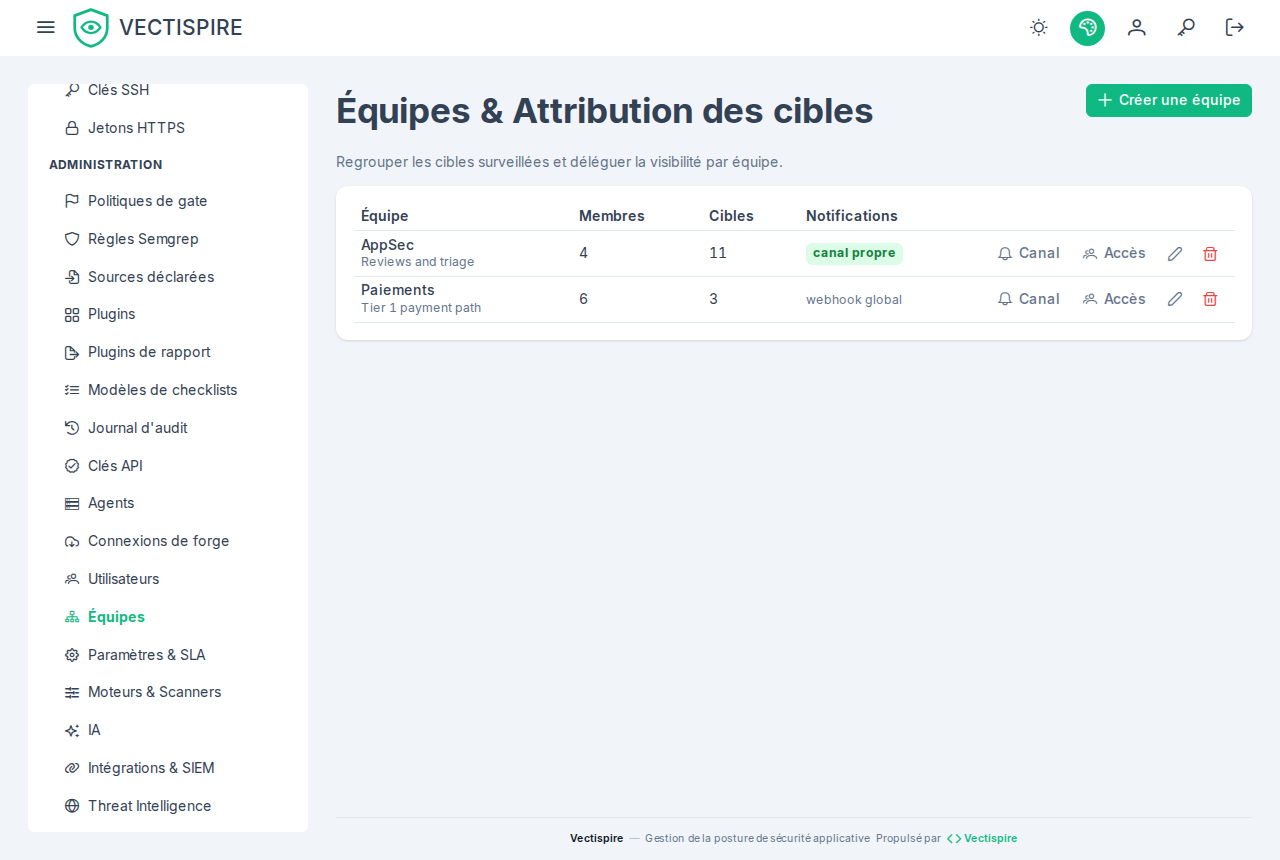Open Canal settings for AppSec
Screen dimensions: 1280x860
point(1029,253)
